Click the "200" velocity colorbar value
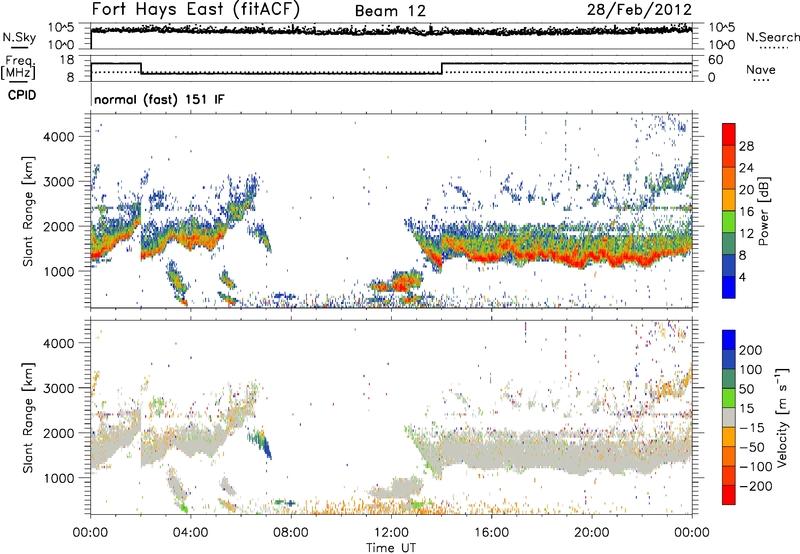 (x=751, y=350)
